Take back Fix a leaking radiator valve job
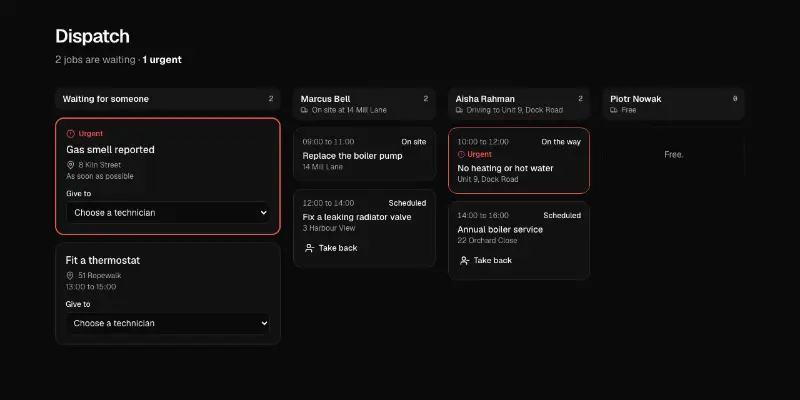The height and width of the screenshot is (400, 800). point(331,248)
